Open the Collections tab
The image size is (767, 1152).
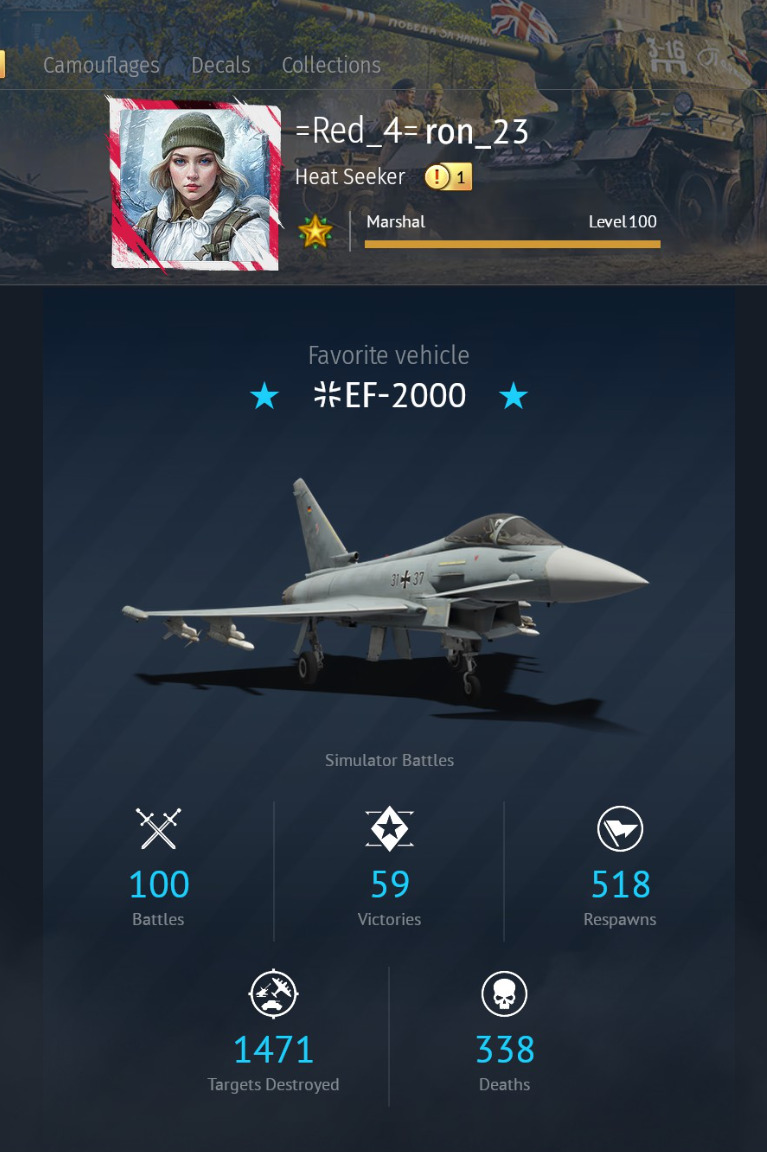pyautogui.click(x=331, y=65)
